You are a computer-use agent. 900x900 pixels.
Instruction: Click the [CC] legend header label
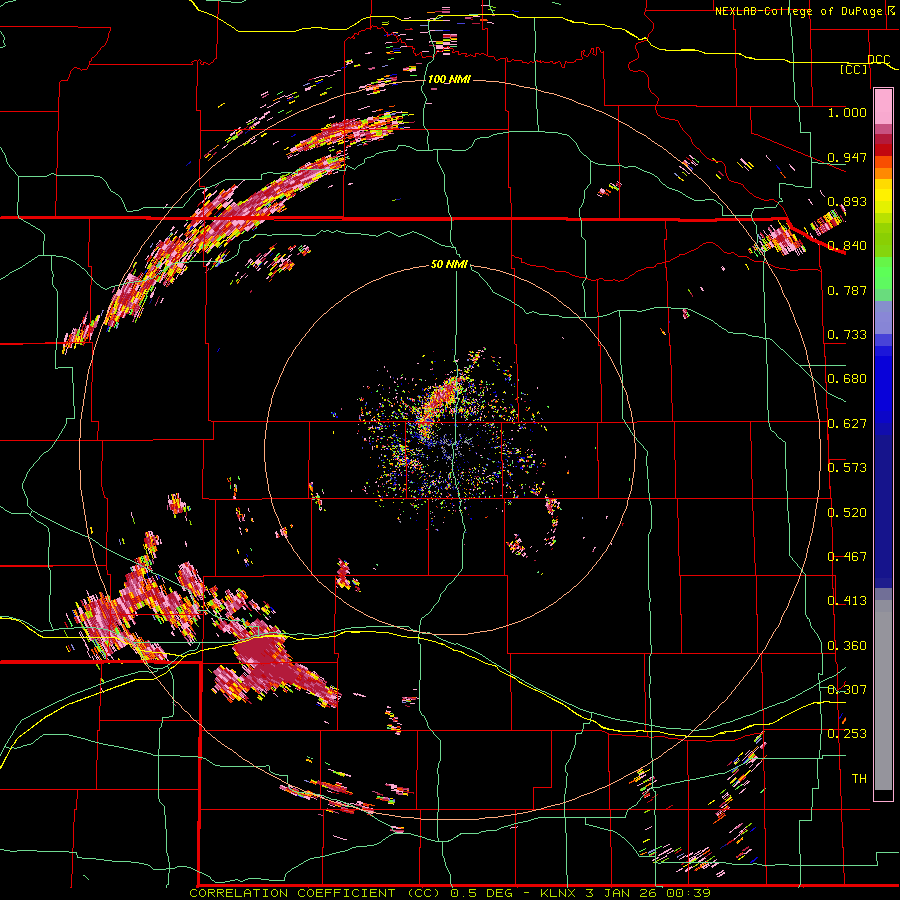coord(854,70)
